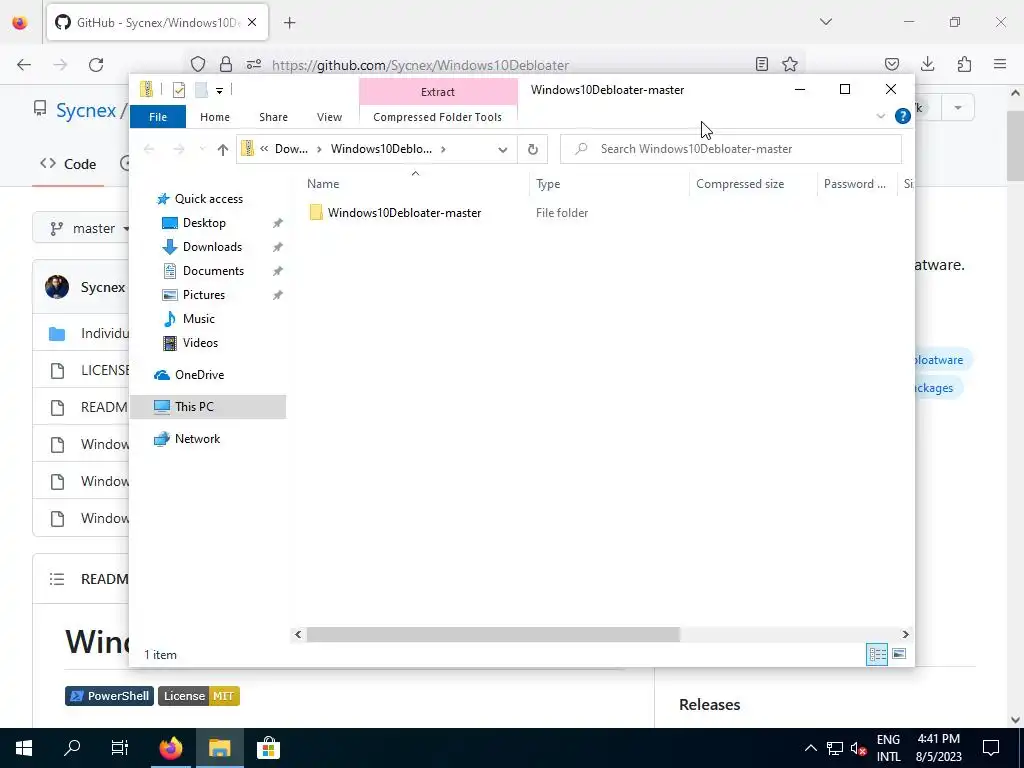Select the View ribbon tab
The image size is (1024, 768).
(x=329, y=117)
